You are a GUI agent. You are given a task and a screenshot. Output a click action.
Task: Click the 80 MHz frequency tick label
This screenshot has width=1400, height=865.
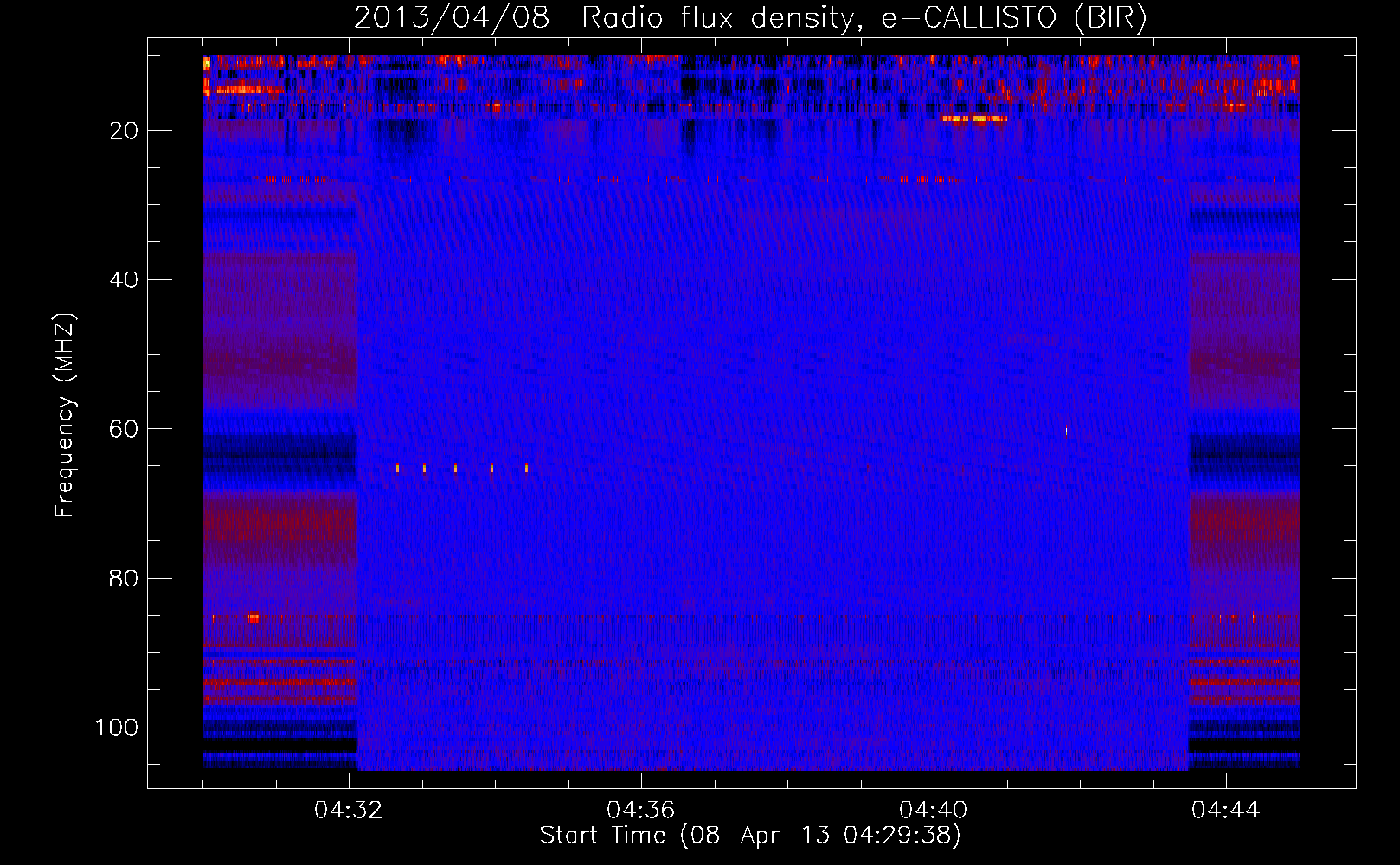coord(124,579)
